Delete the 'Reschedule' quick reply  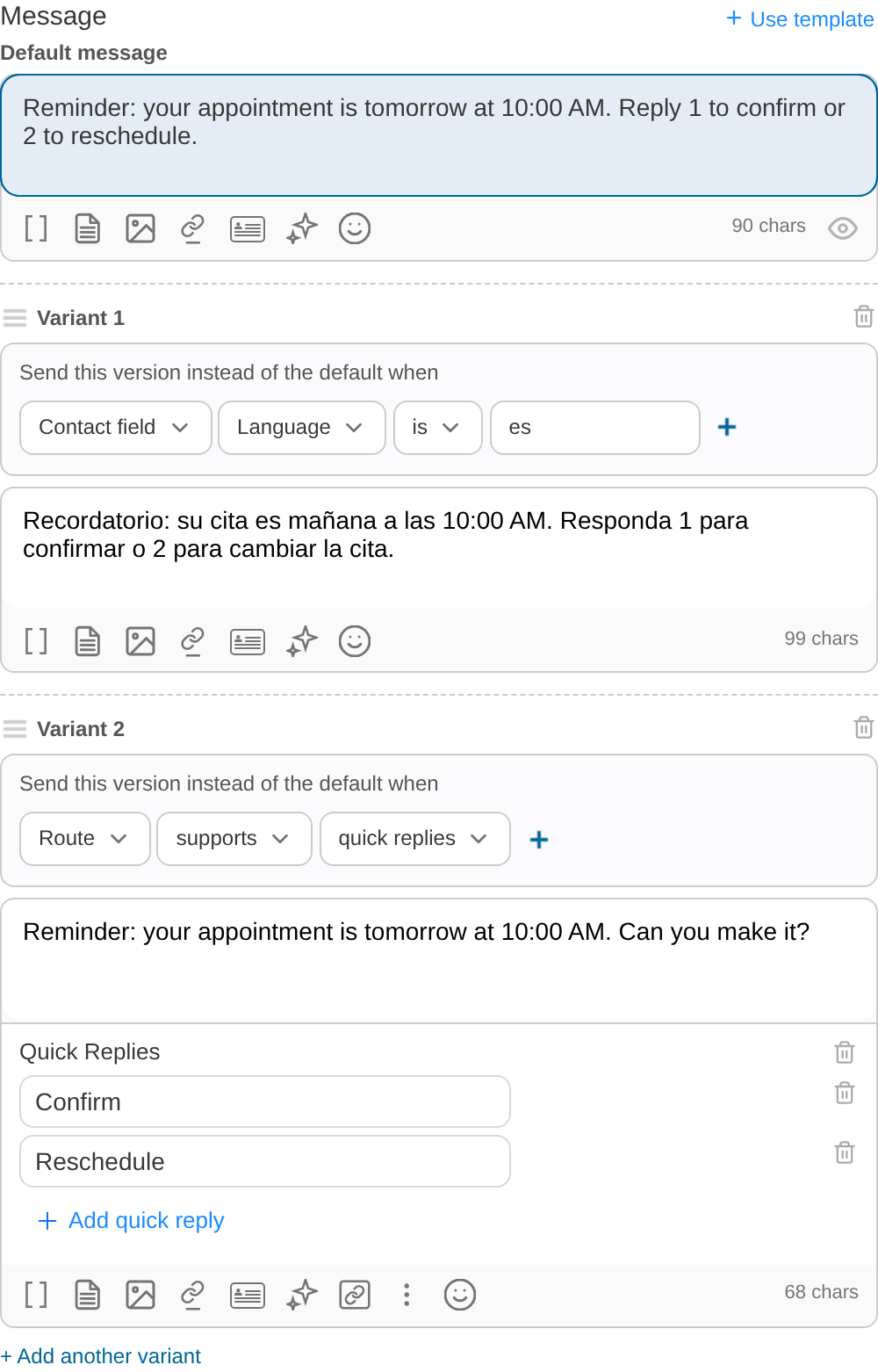point(845,1152)
